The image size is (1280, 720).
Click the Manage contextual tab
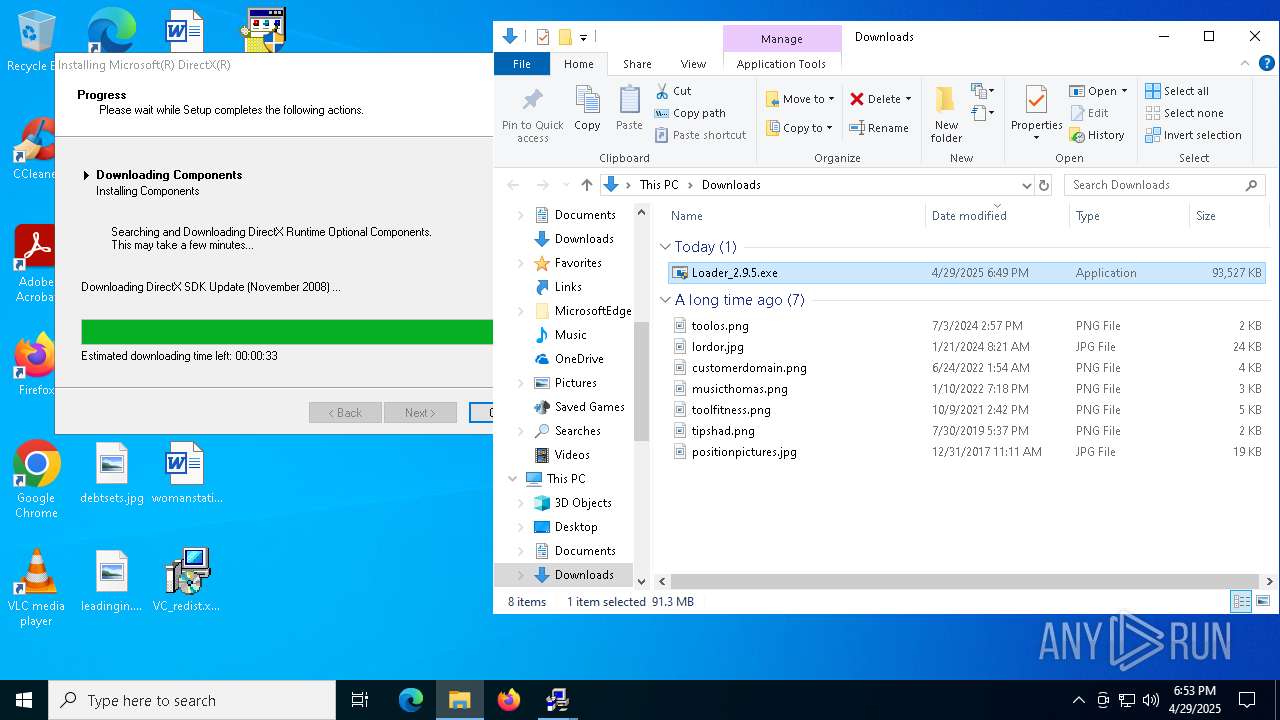[x=781, y=39]
